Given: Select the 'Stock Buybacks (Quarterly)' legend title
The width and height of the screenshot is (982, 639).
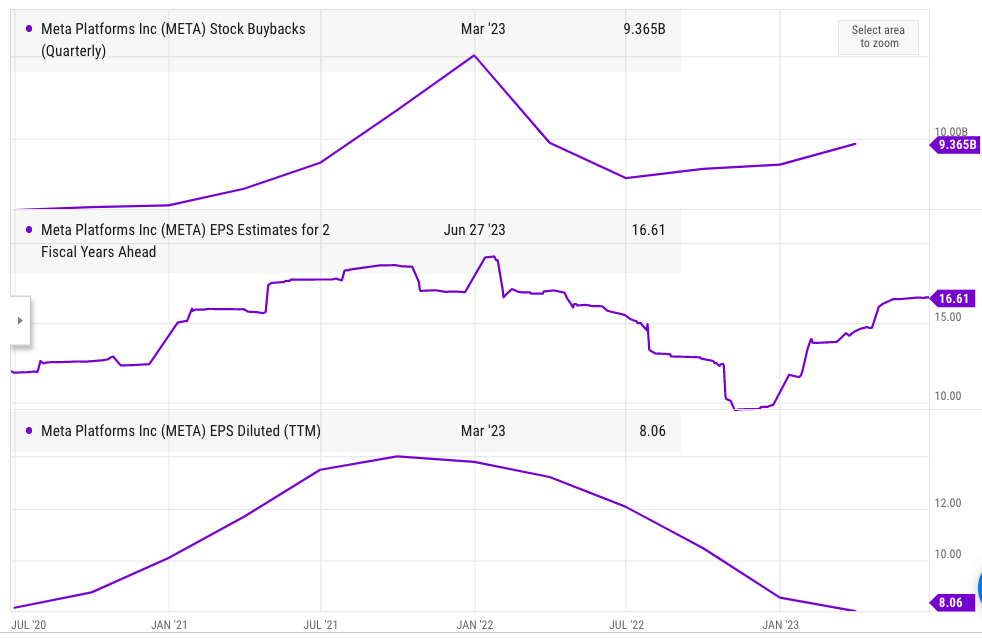Looking at the screenshot, I should coord(173,39).
